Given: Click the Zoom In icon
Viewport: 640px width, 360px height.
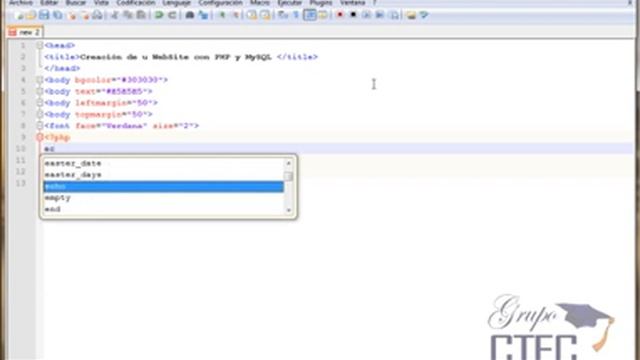Looking at the screenshot, I should [222, 16].
